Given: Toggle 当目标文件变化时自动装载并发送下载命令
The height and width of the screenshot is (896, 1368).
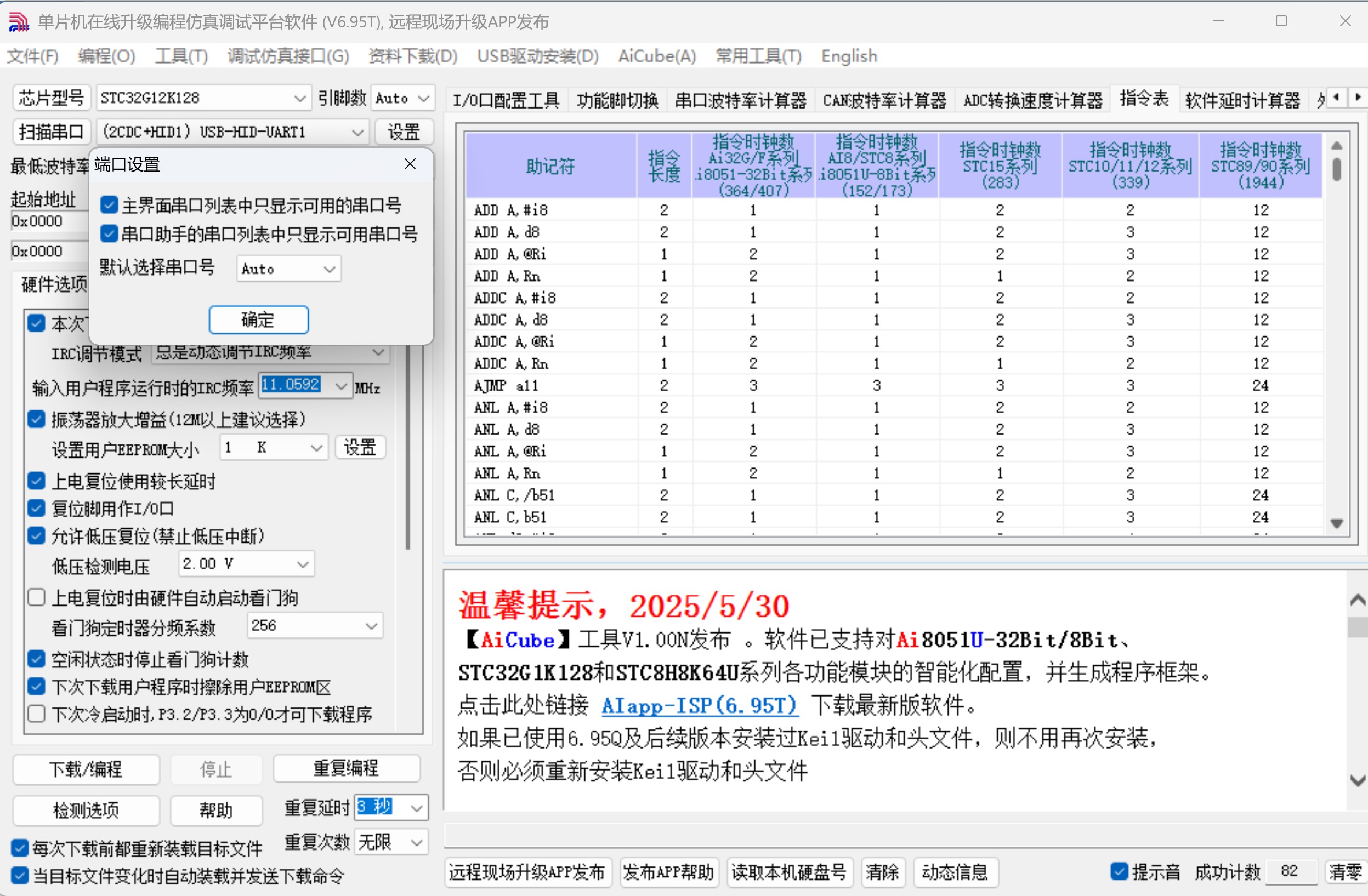Looking at the screenshot, I should click(20, 875).
